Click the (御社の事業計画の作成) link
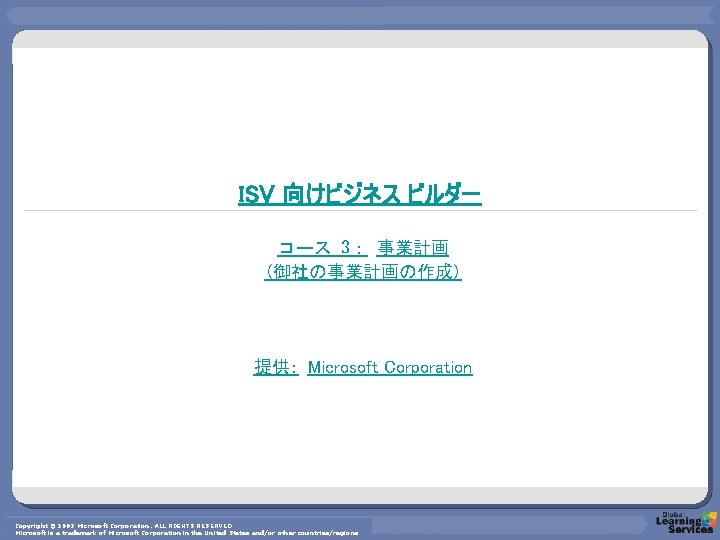Screen dimensions: 720x540 (x=362, y=272)
